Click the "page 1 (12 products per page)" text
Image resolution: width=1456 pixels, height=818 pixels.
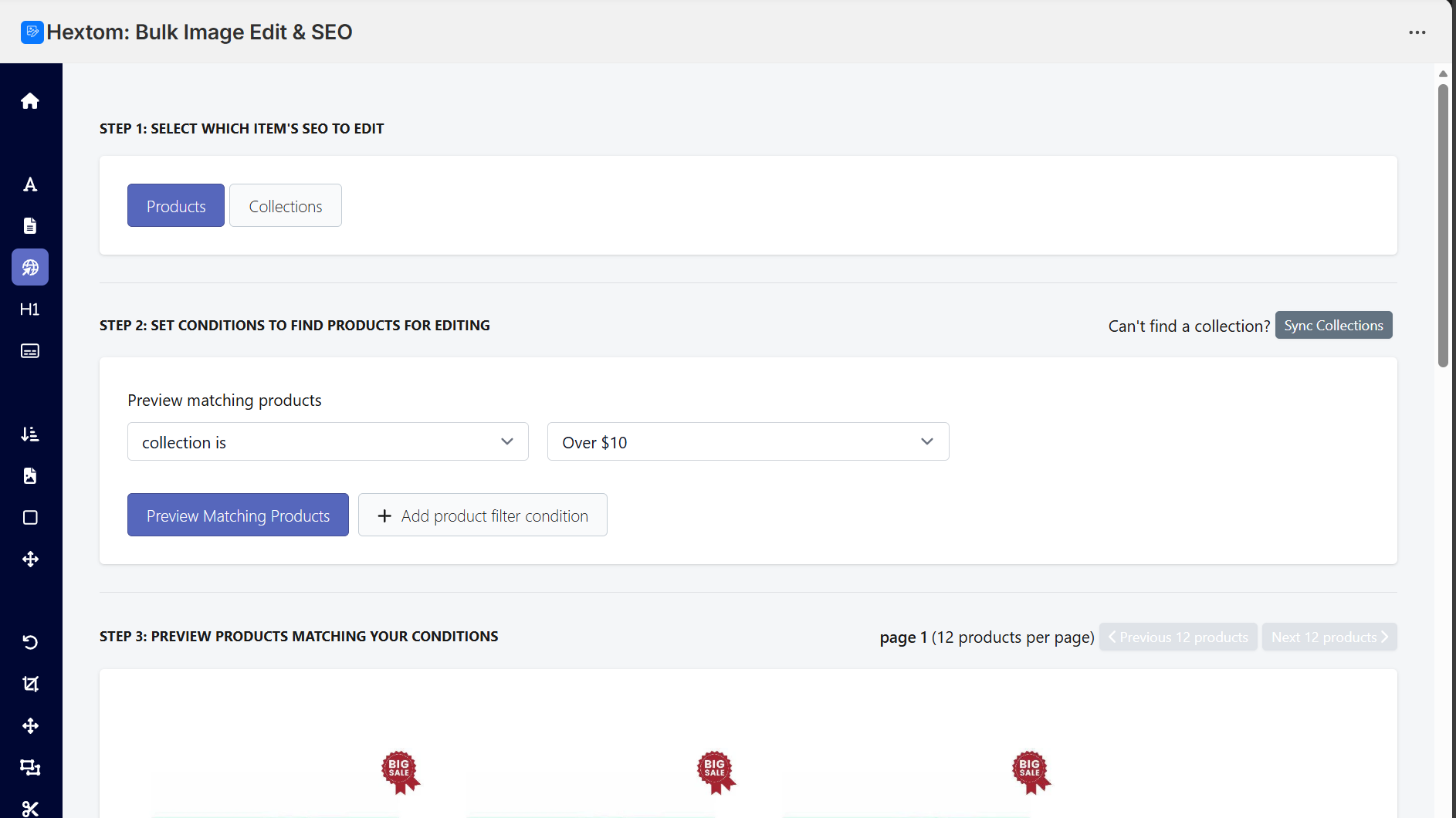click(987, 637)
